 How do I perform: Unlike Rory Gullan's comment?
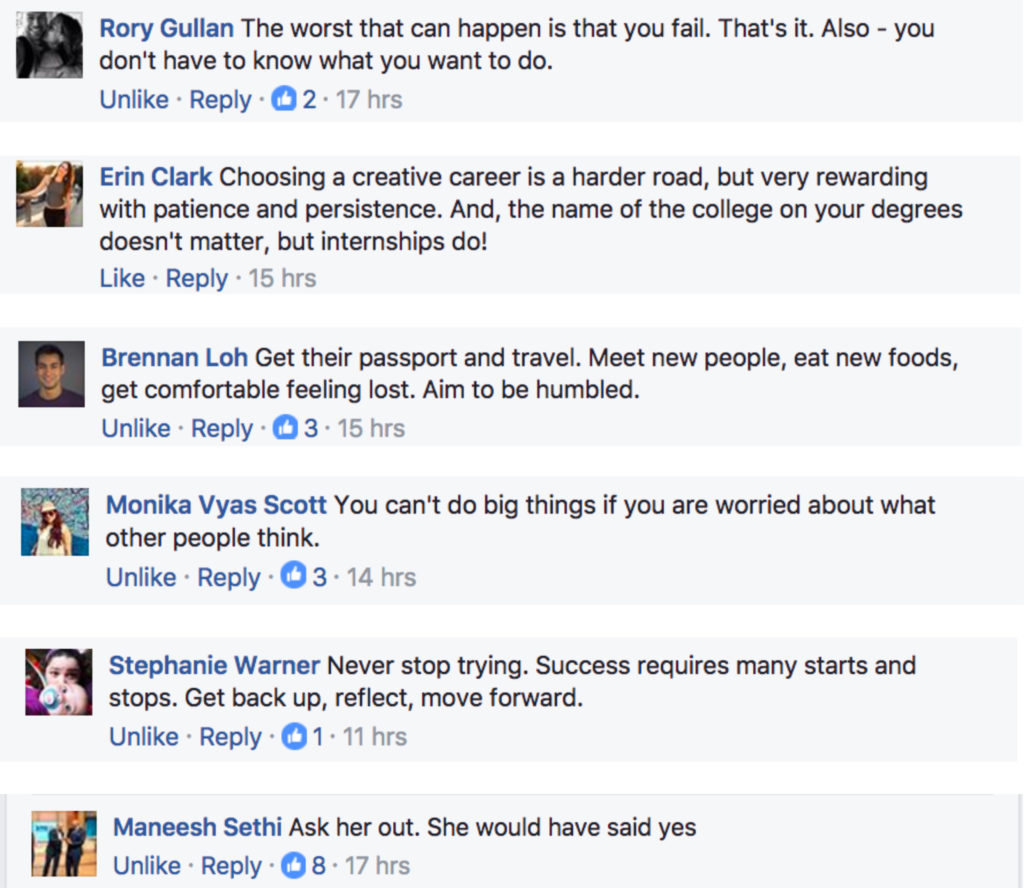pyautogui.click(x=136, y=99)
